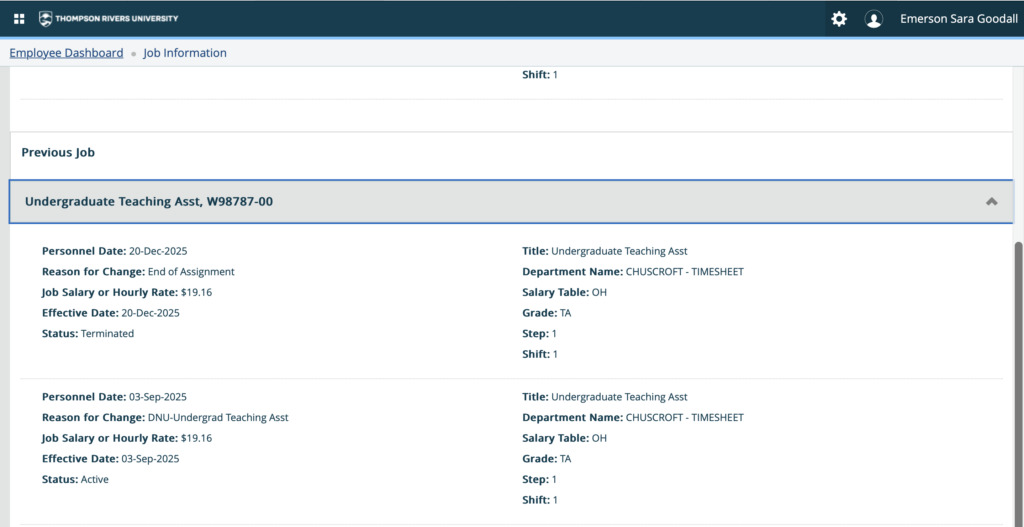This screenshot has width=1024, height=527.
Task: Go to the Employee Dashboard breadcrumb link
Action: pos(66,53)
